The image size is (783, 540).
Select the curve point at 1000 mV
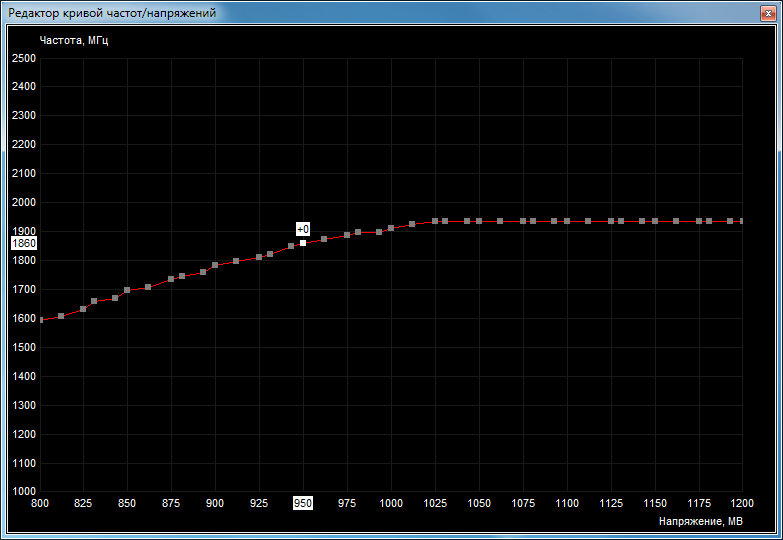coord(391,228)
